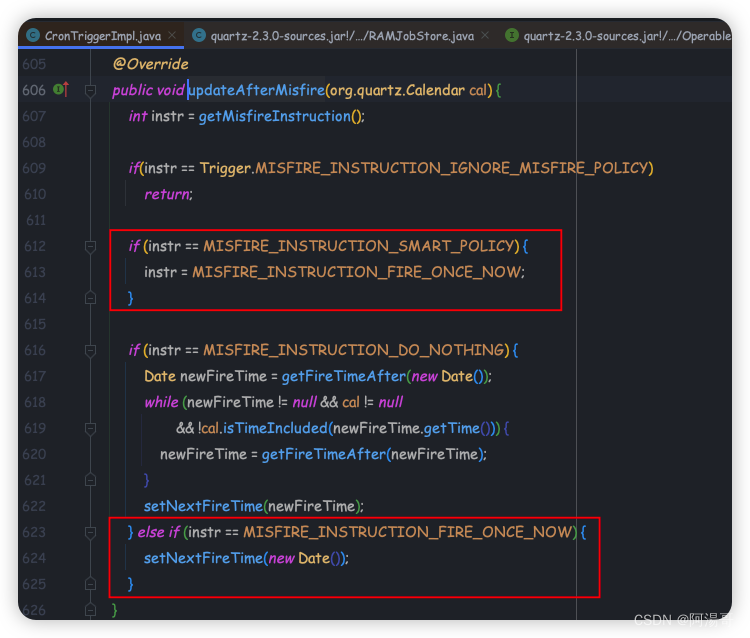Click the fold end marker on line 625
The height and width of the screenshot is (638, 750).
coord(90,583)
